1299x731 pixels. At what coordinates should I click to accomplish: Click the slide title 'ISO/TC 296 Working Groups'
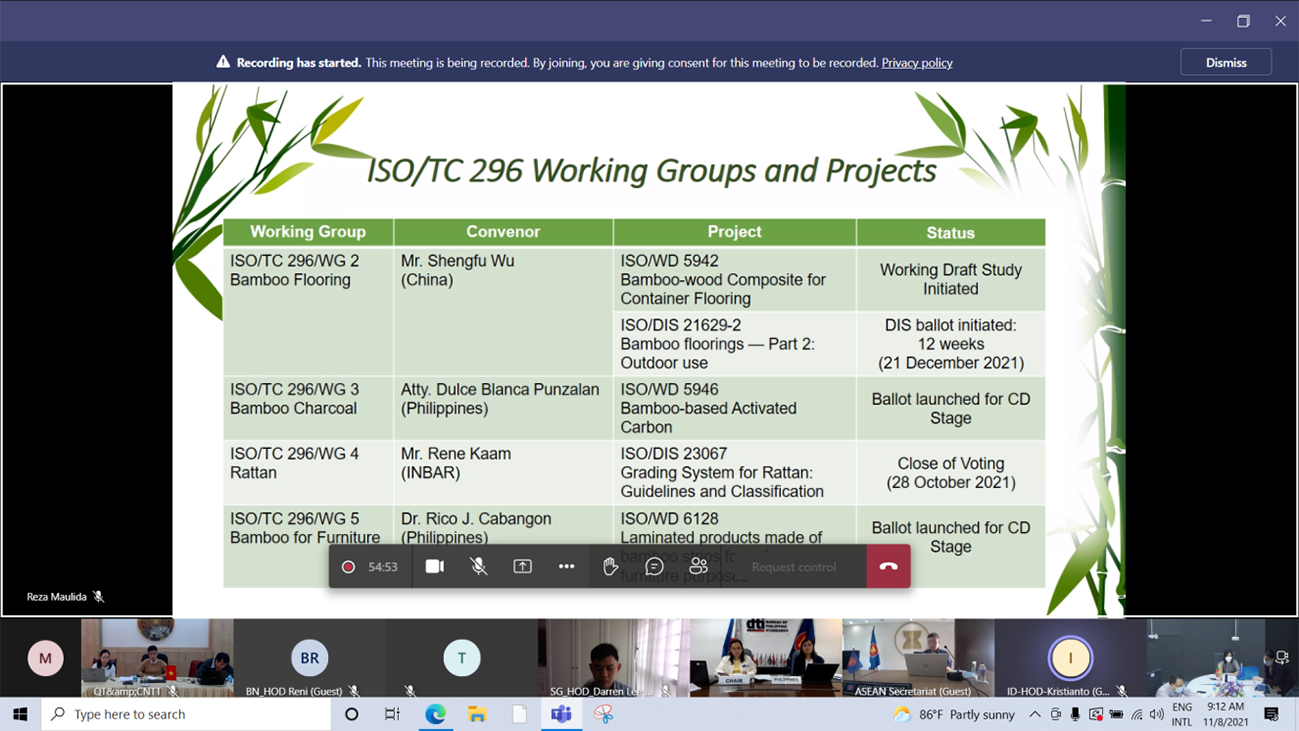tap(651, 170)
